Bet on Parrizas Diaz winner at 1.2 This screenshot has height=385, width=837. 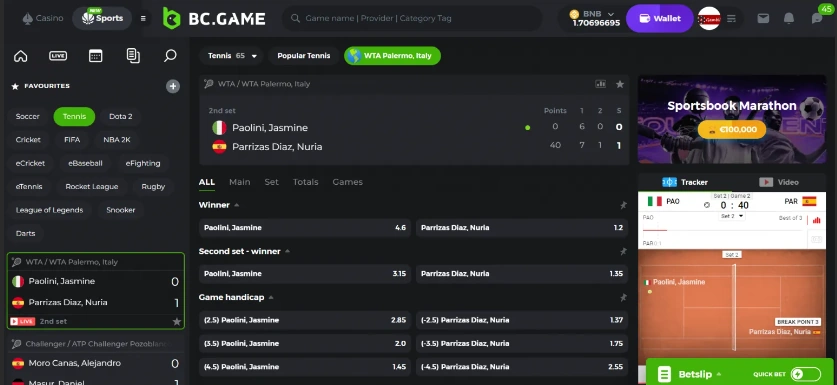click(522, 228)
